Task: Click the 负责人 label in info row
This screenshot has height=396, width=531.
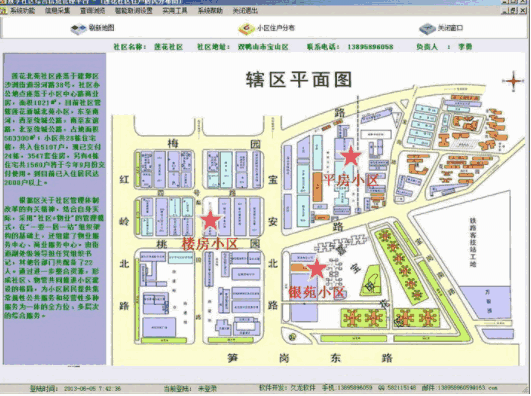Action: pos(427,47)
